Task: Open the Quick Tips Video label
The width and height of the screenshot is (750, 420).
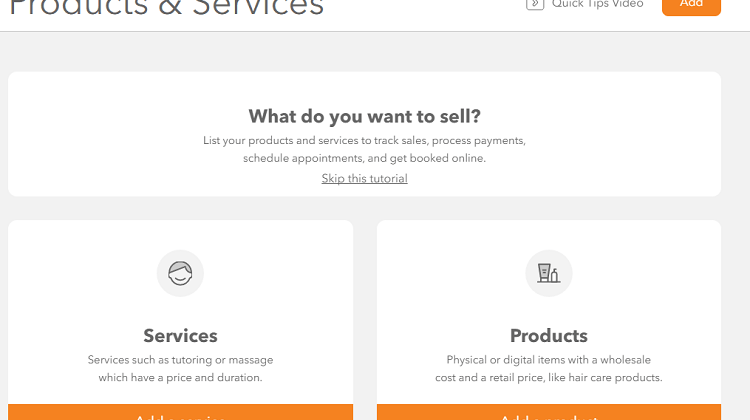Action: (x=597, y=4)
